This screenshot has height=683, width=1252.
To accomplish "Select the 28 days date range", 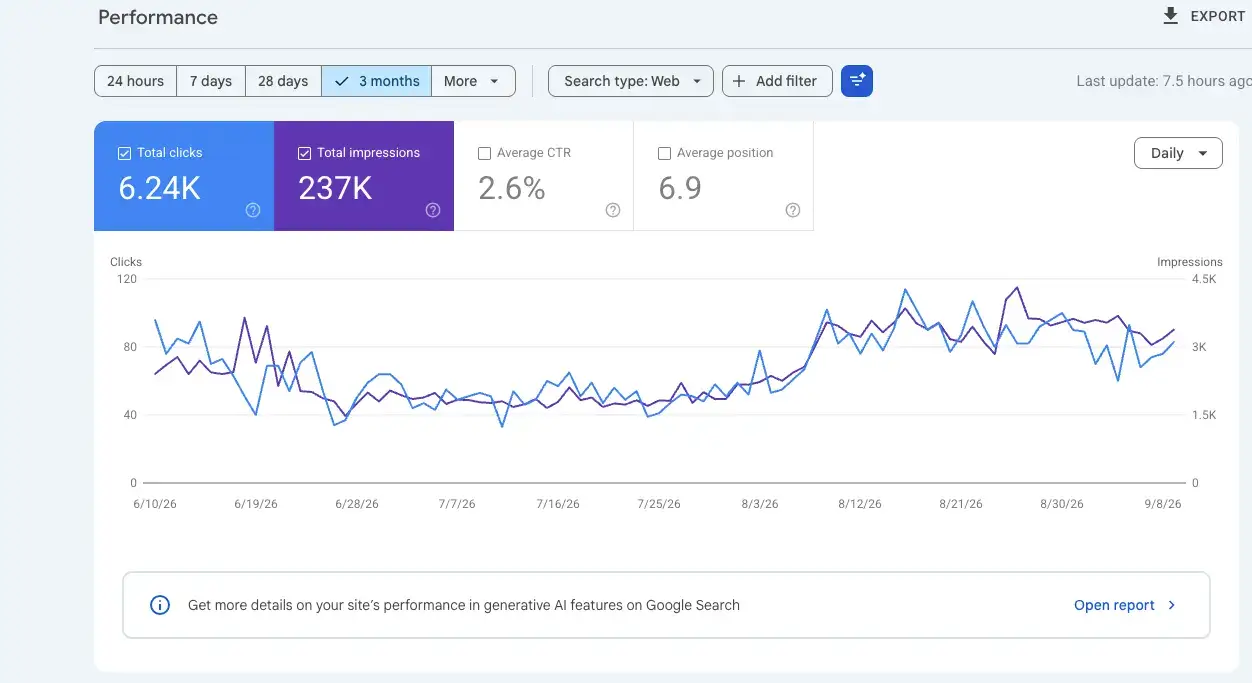I will pyautogui.click(x=283, y=81).
